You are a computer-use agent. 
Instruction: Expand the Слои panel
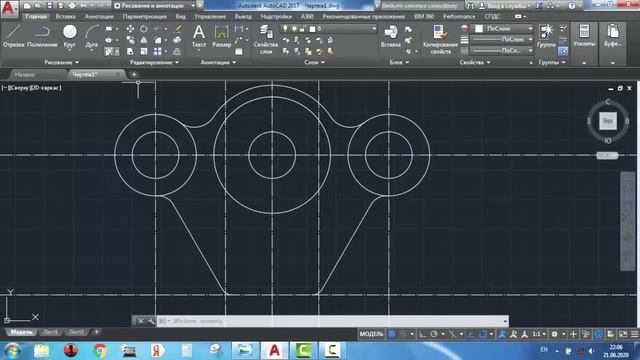314,62
